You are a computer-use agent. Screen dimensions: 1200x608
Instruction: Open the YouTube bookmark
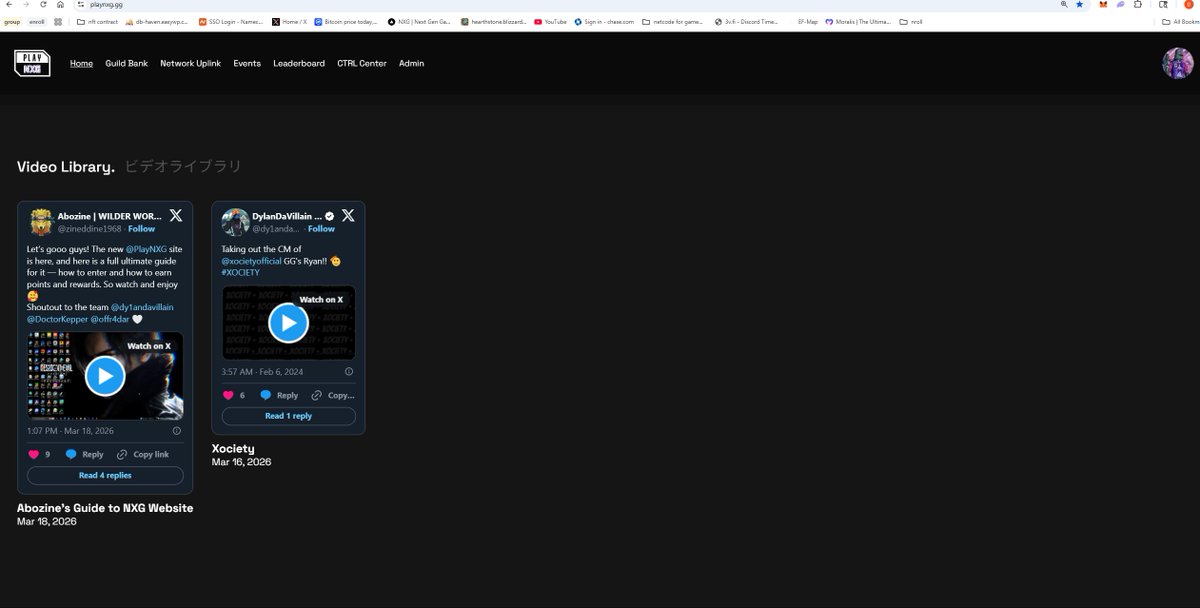tap(550, 21)
